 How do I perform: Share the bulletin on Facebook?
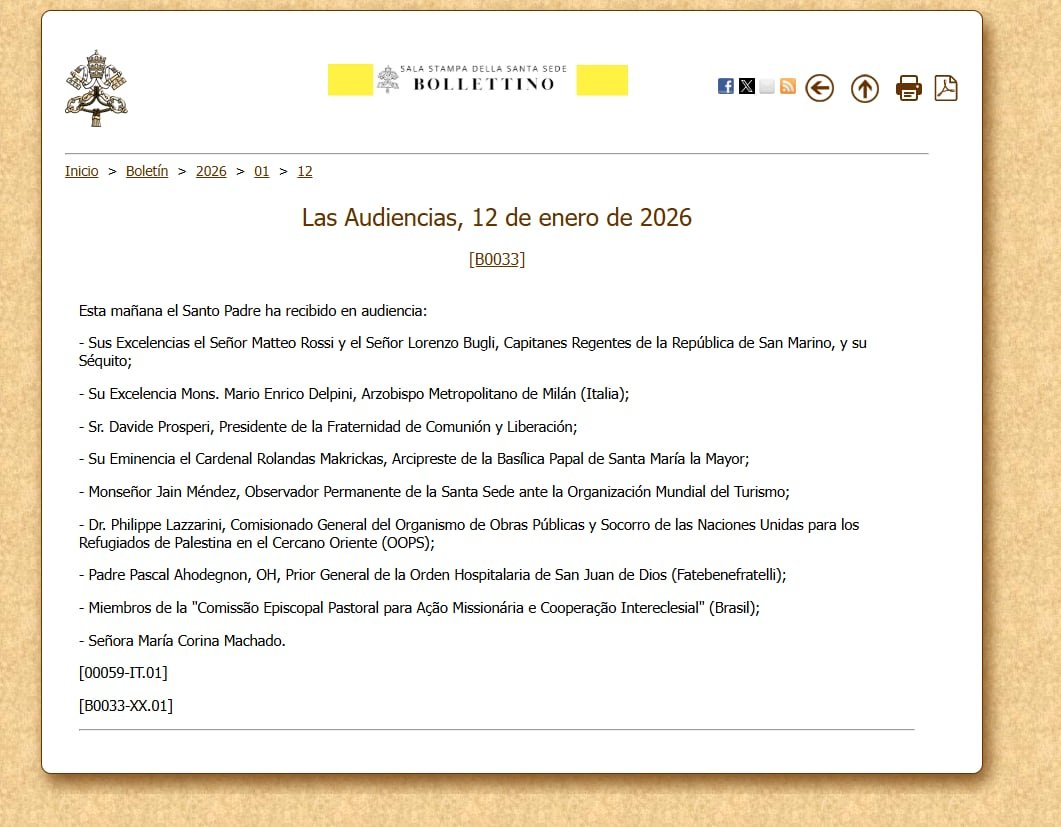[725, 86]
